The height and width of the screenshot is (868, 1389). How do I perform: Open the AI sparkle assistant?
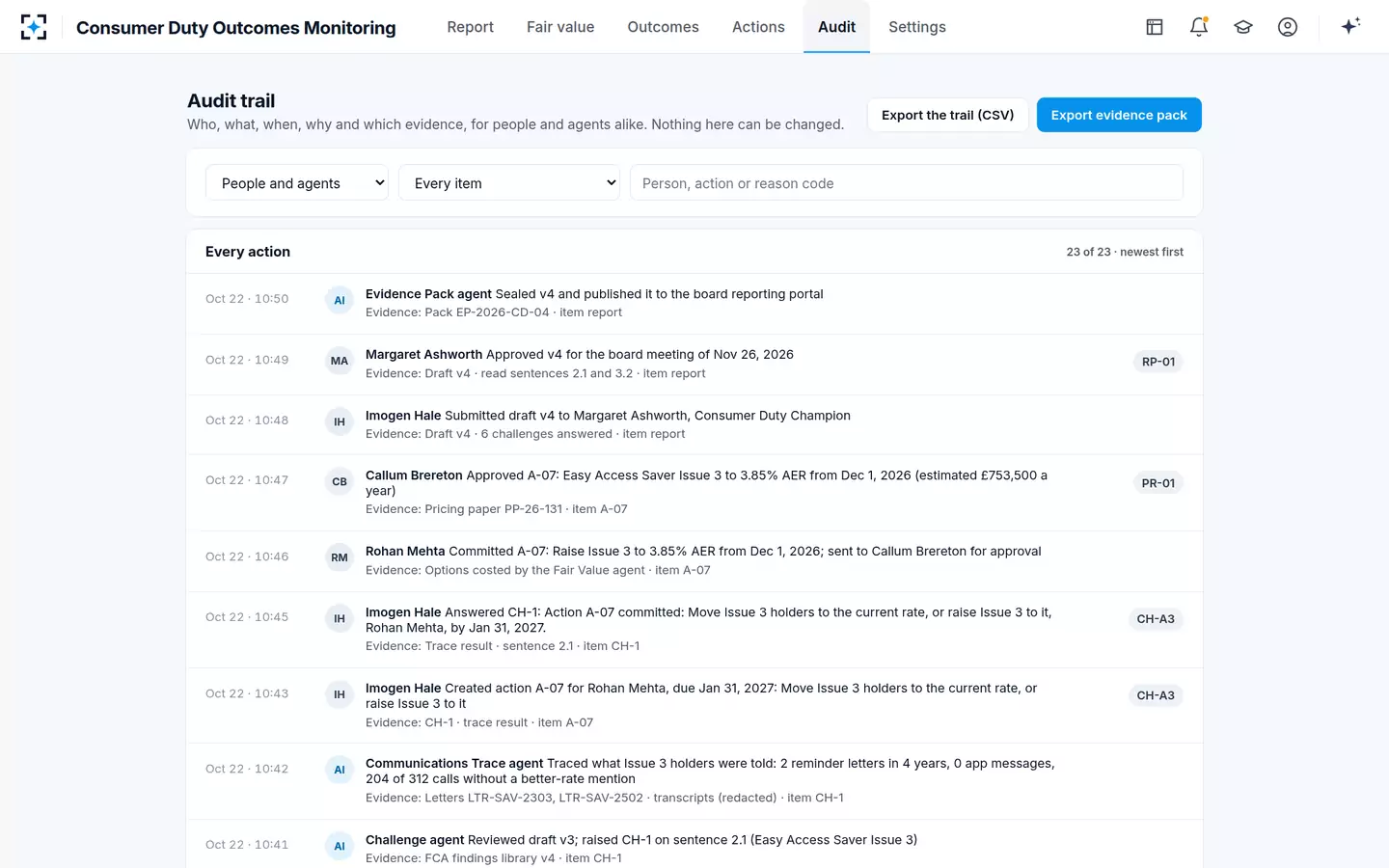[1350, 26]
